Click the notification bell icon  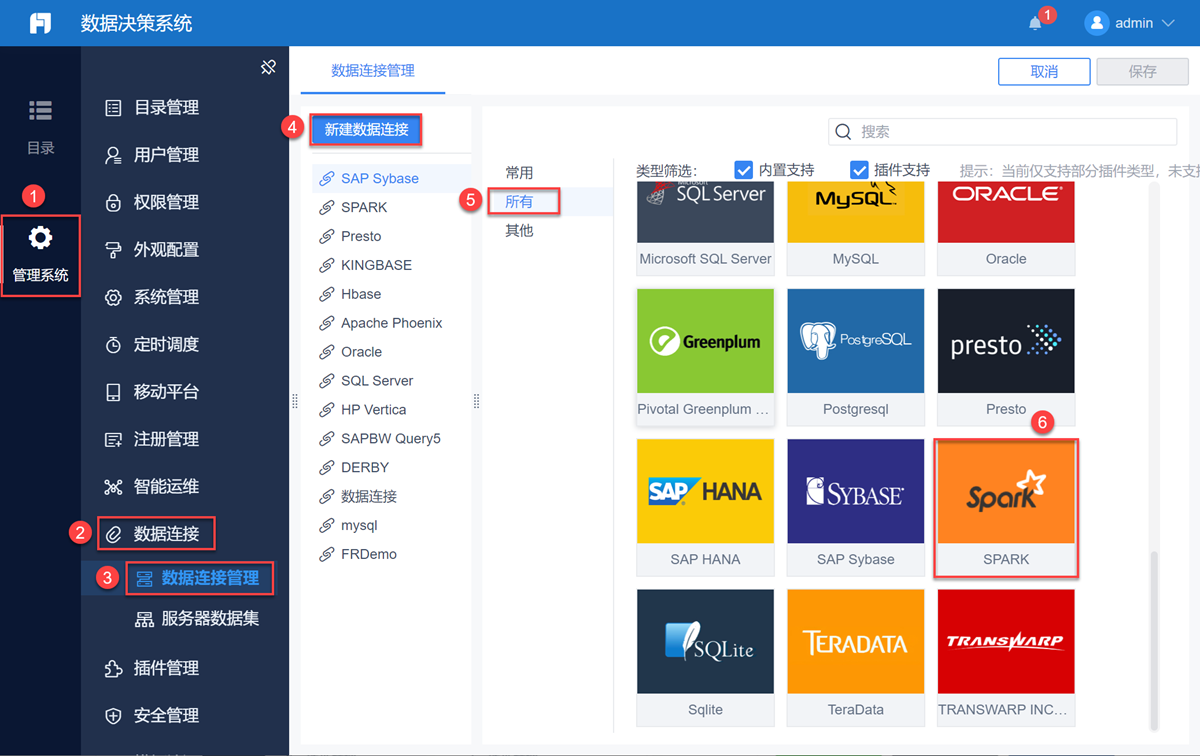pos(1035,23)
